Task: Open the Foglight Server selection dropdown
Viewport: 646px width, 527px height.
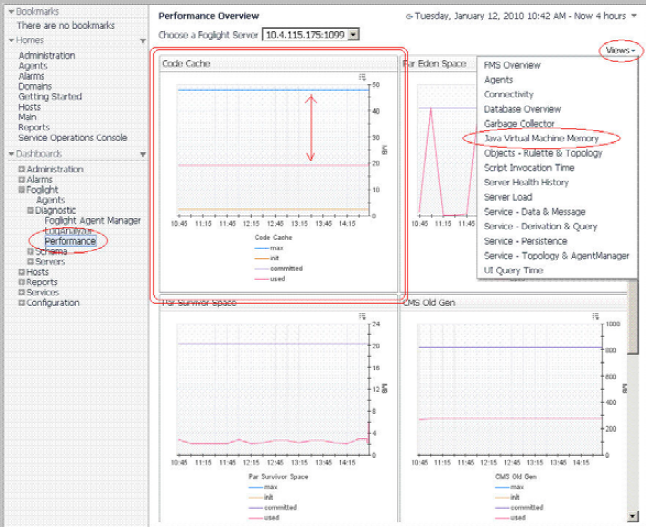Action: click(x=353, y=35)
